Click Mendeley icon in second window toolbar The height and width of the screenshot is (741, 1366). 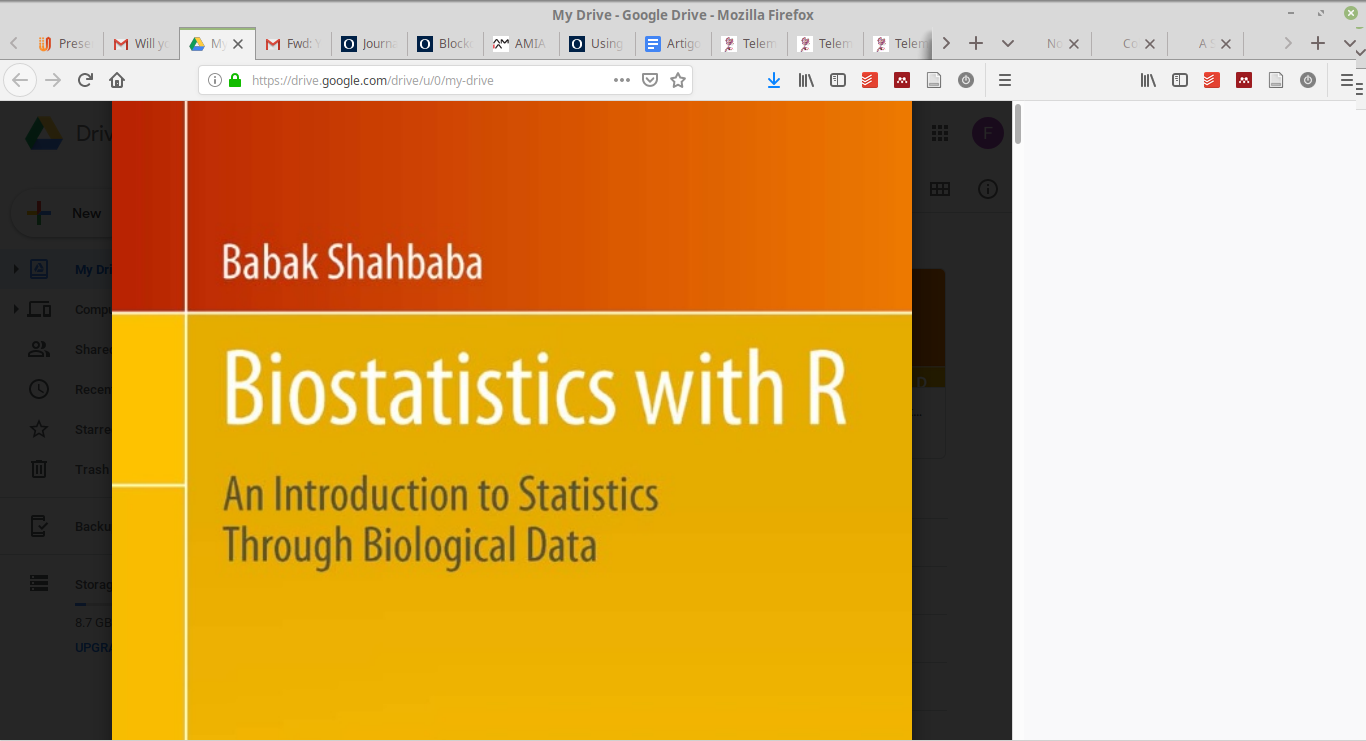1244,80
